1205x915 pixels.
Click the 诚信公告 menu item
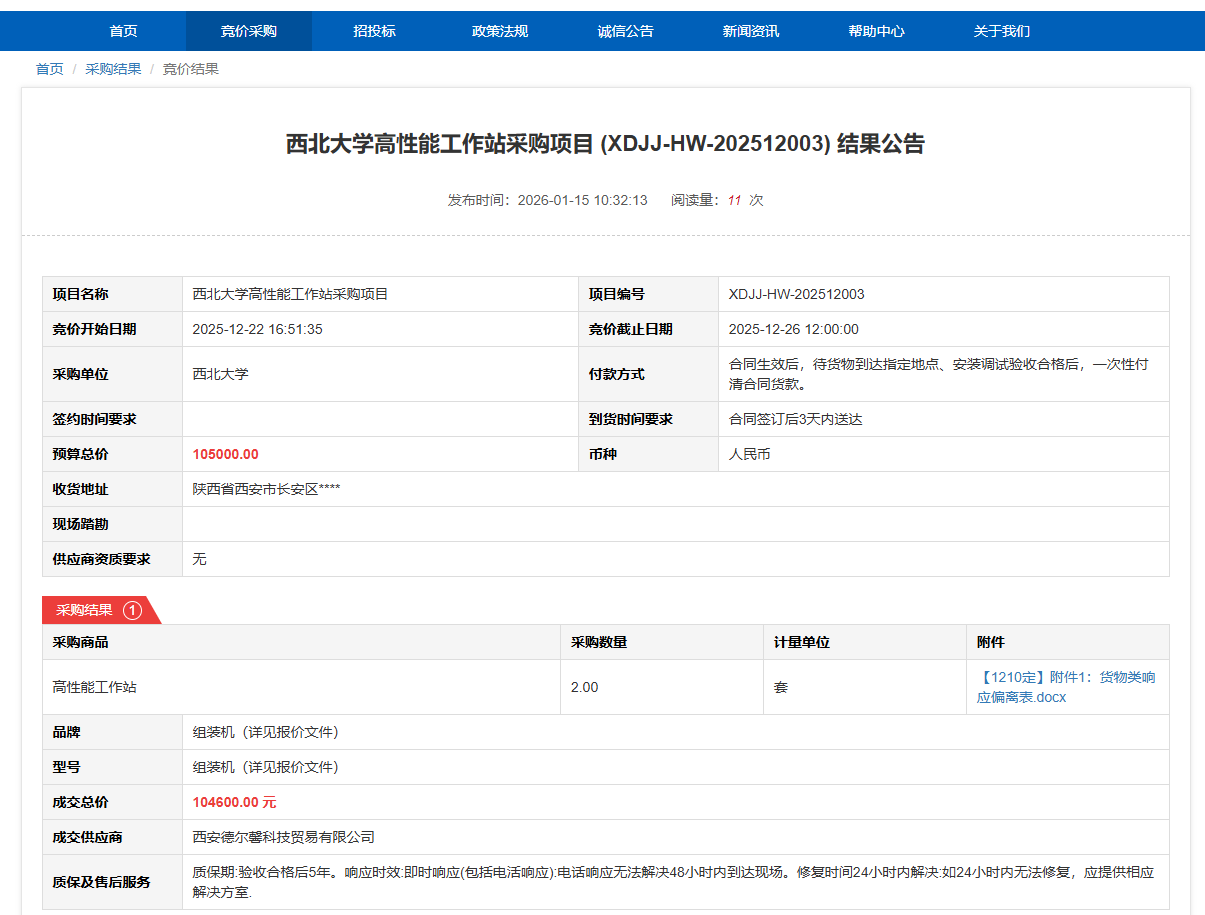[625, 31]
